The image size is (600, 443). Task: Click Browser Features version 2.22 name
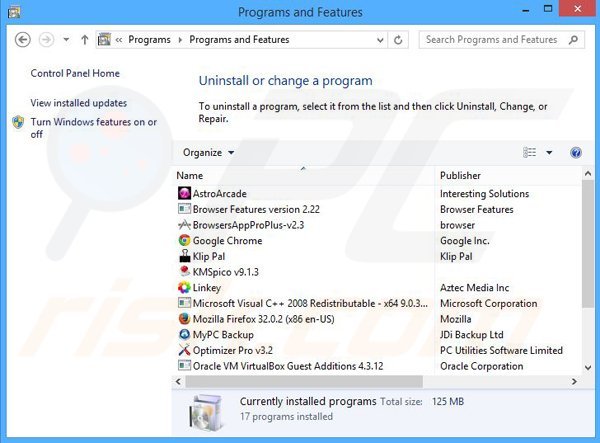(x=256, y=209)
